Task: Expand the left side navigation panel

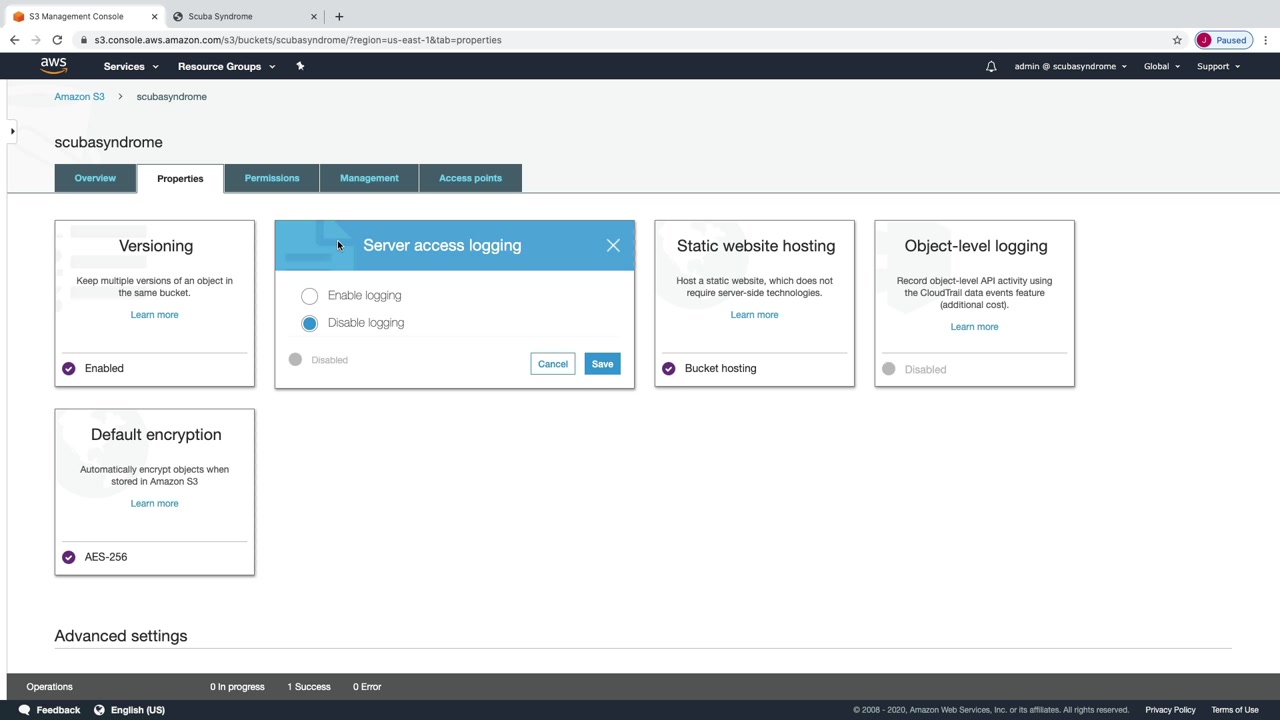Action: coord(12,131)
